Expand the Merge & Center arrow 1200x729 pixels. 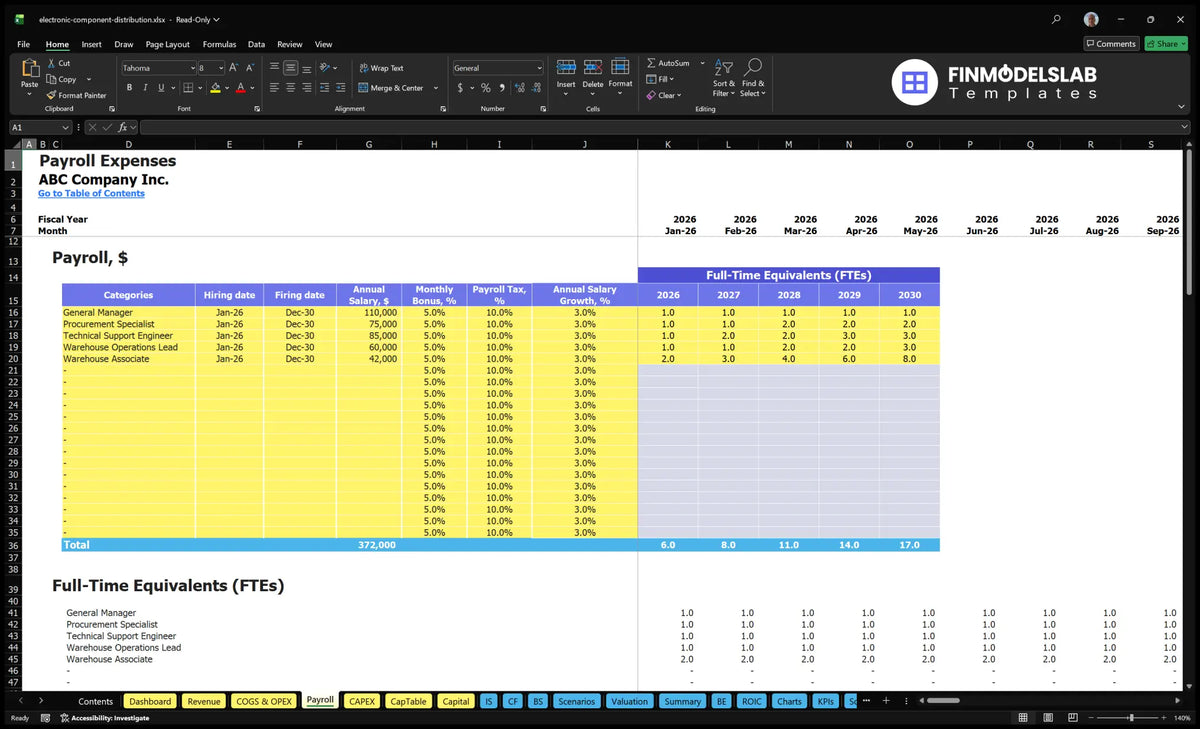[435, 88]
